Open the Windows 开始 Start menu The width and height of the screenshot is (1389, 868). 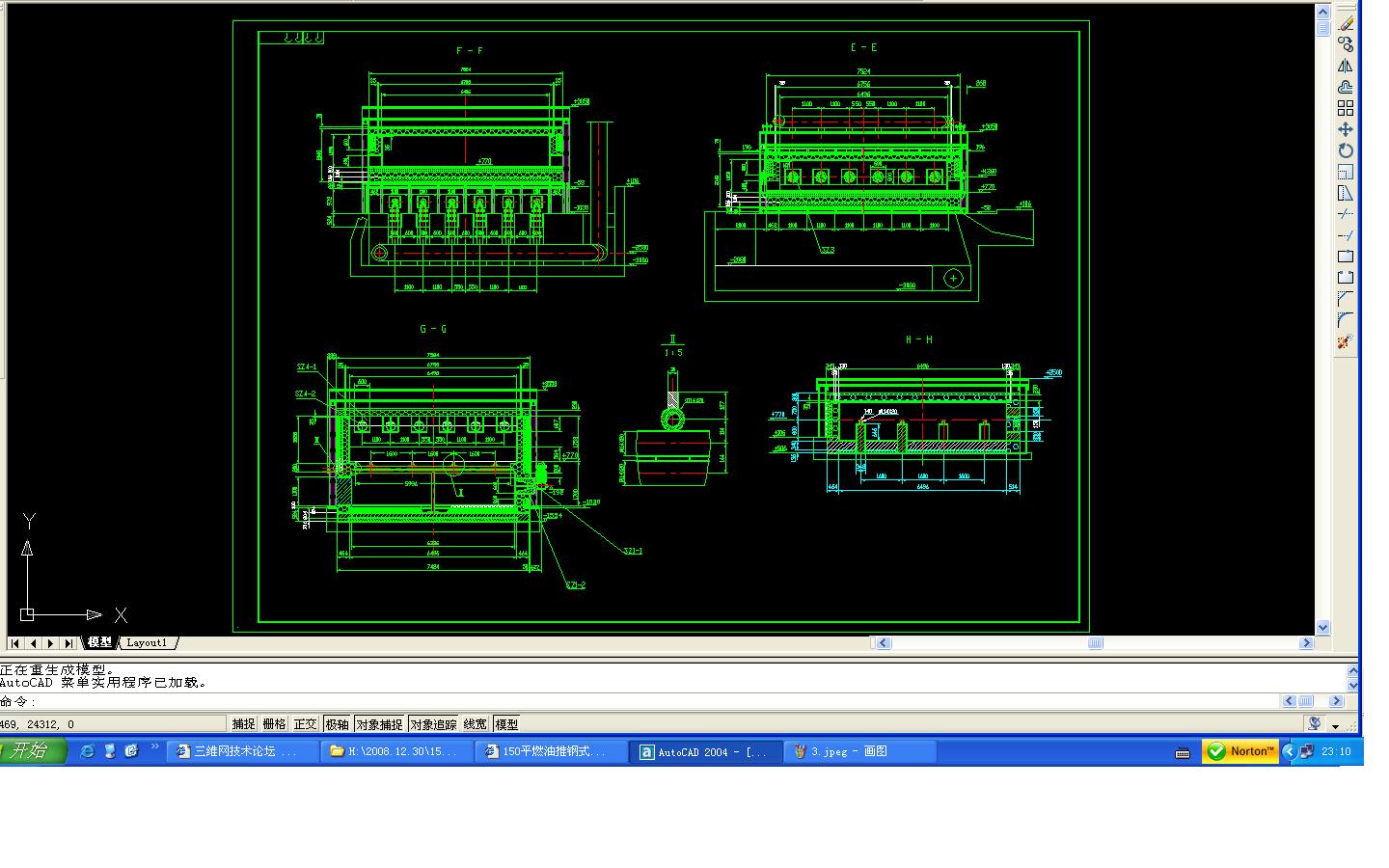[x=33, y=751]
